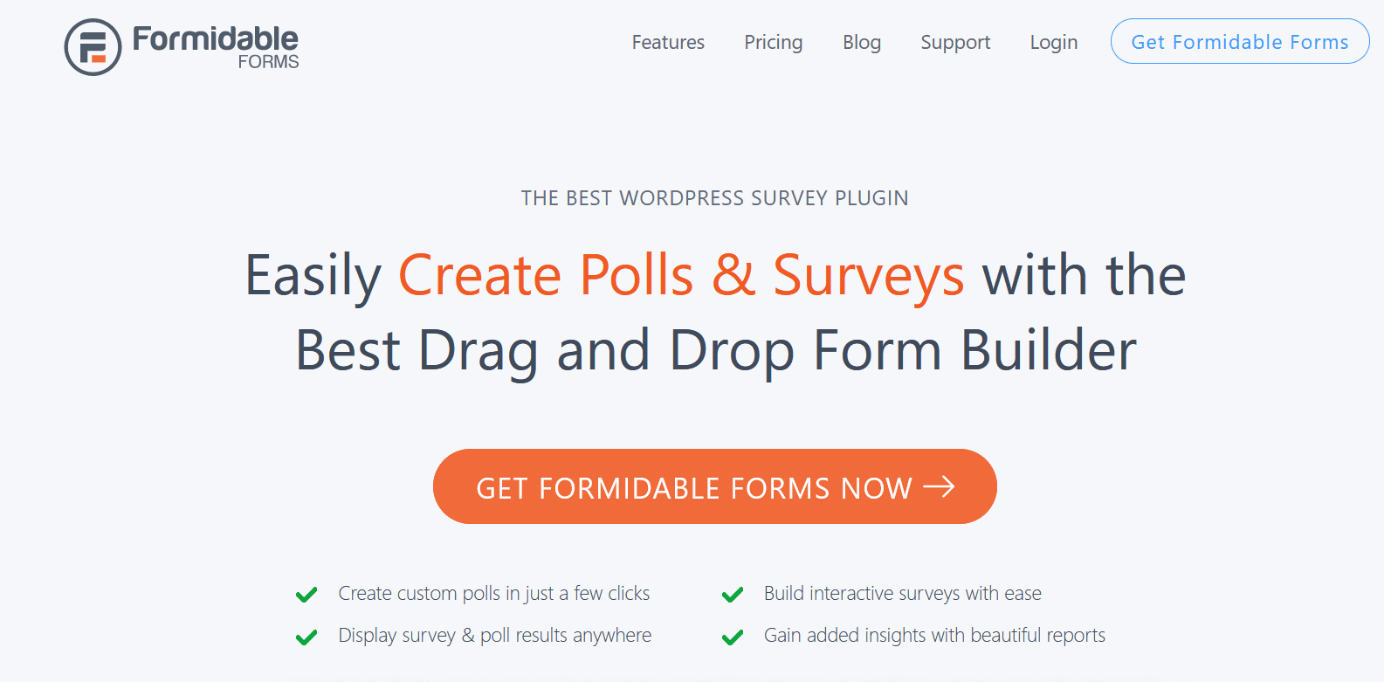Image resolution: width=1384 pixels, height=682 pixels.
Task: Click the green checkmark beside custom polls
Action: (x=306, y=595)
